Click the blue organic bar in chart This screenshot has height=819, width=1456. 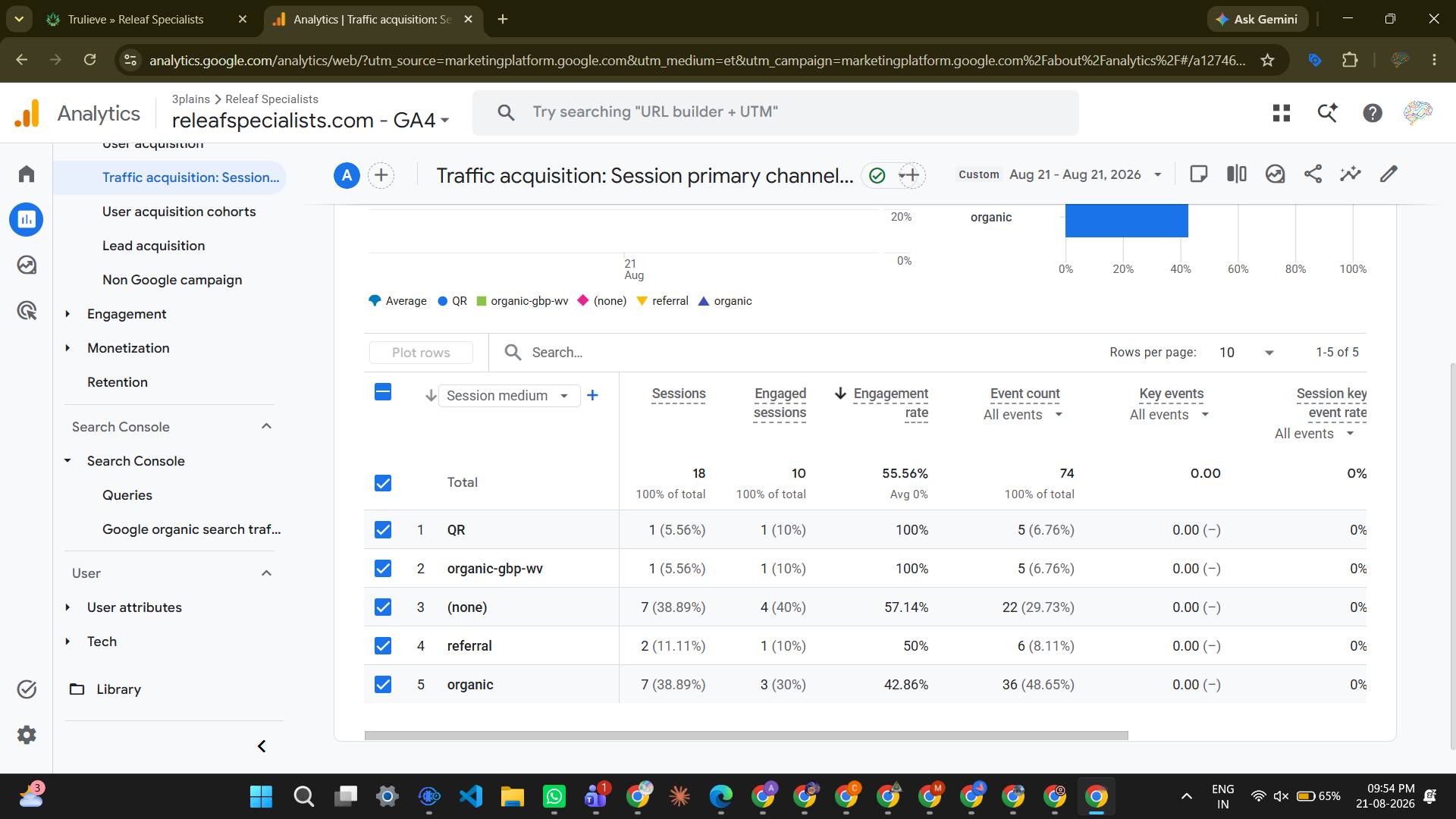1126,221
